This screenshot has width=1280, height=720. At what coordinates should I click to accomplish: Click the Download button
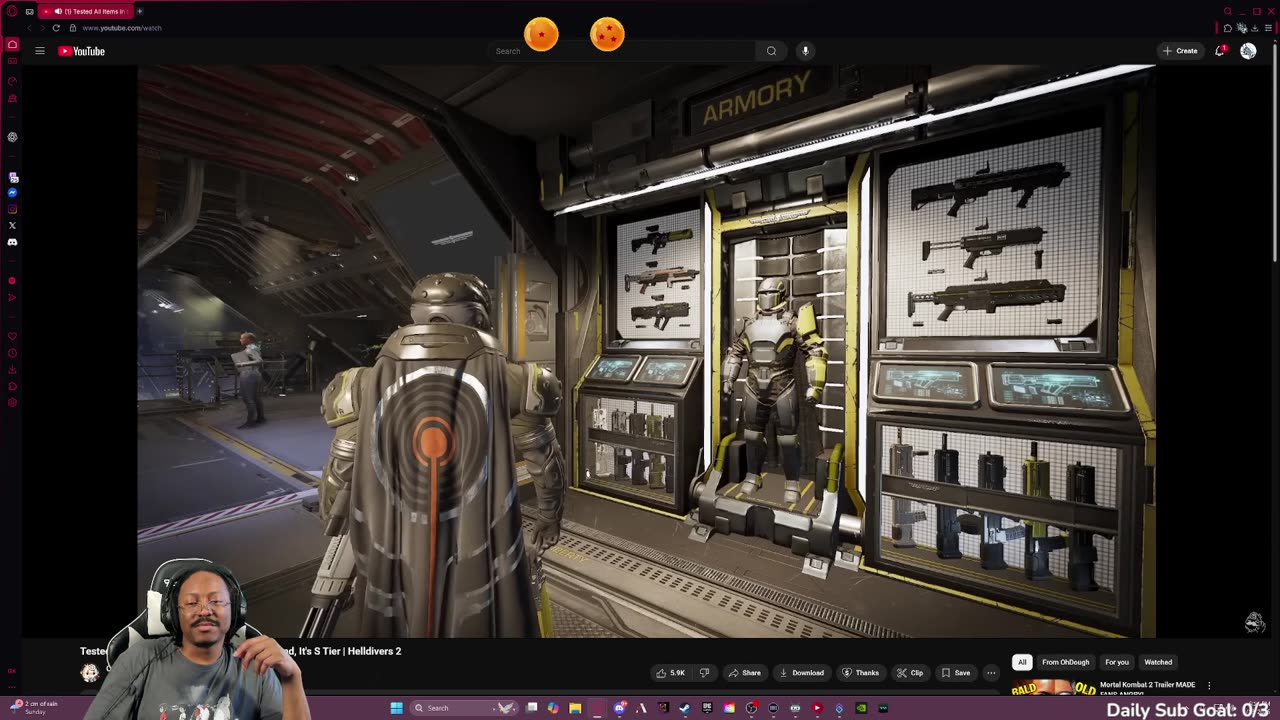coord(802,673)
